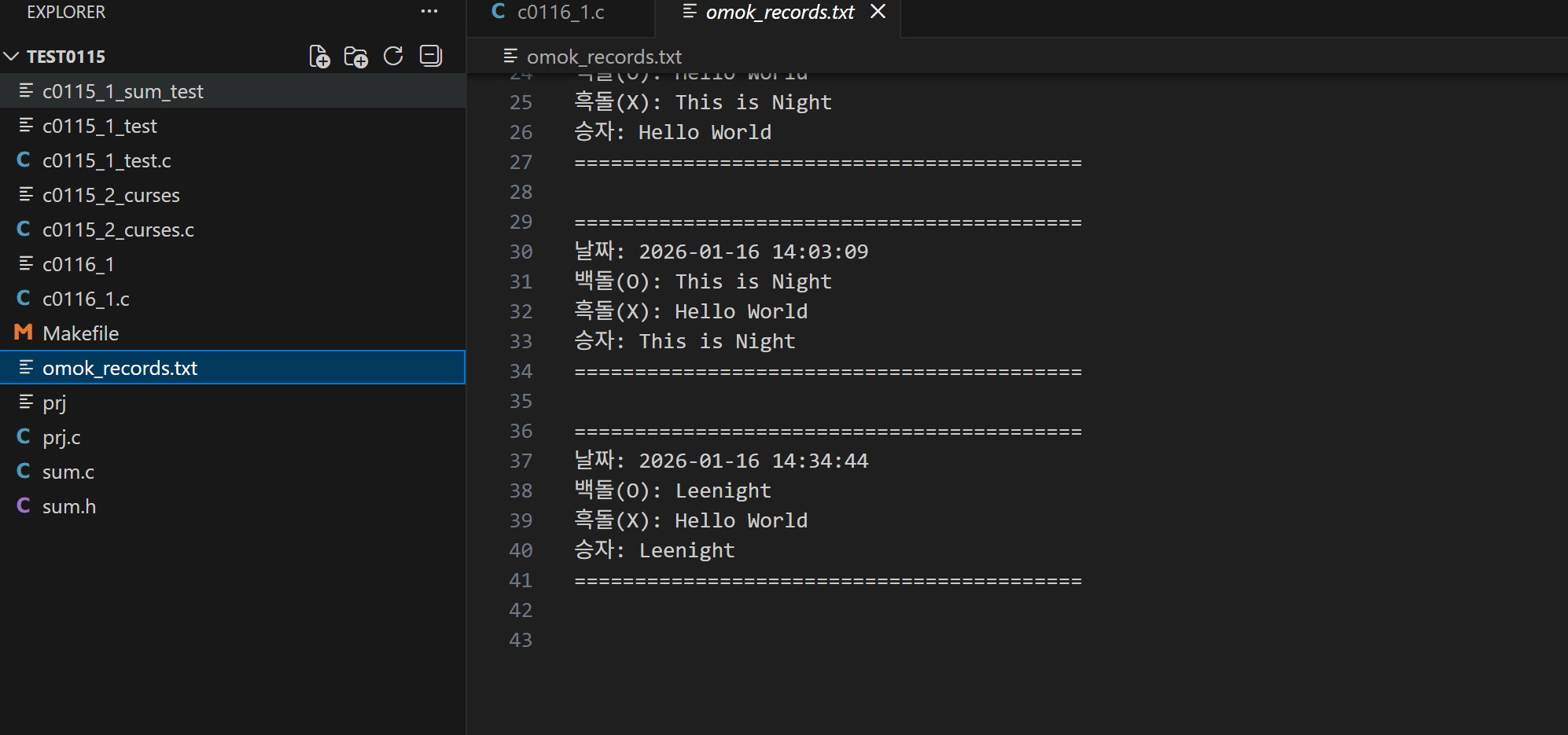Click the New Folder icon in Explorer
This screenshot has width=1568, height=735.
355,57
